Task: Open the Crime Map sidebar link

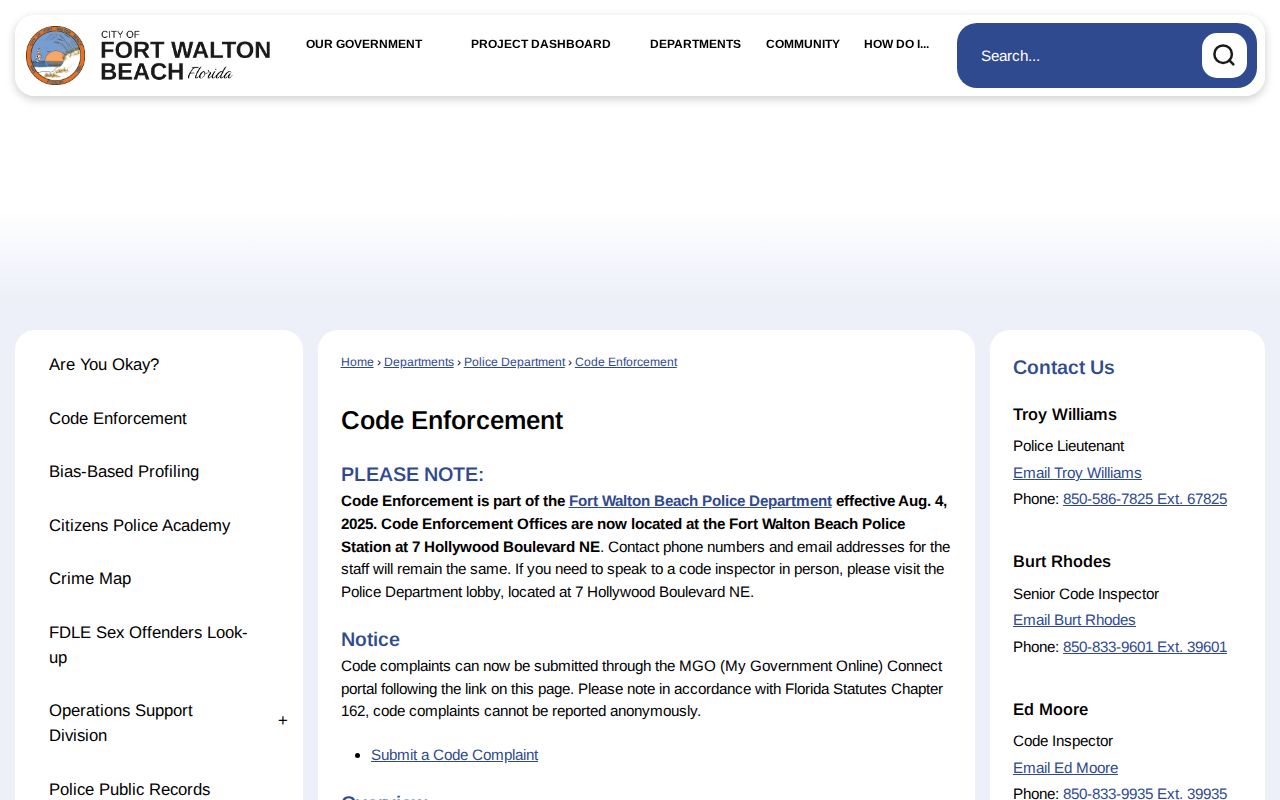Action: (90, 579)
